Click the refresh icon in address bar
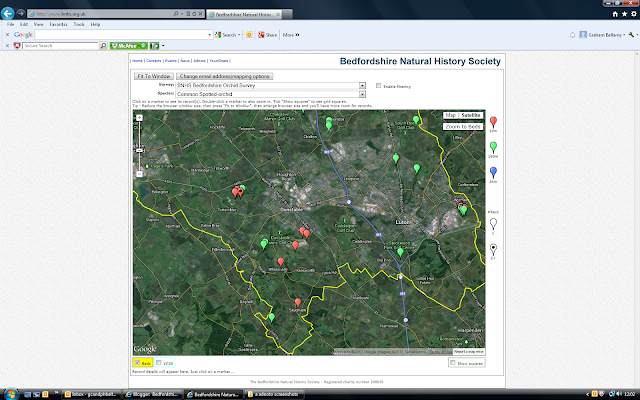640x400 pixels. [194, 14]
